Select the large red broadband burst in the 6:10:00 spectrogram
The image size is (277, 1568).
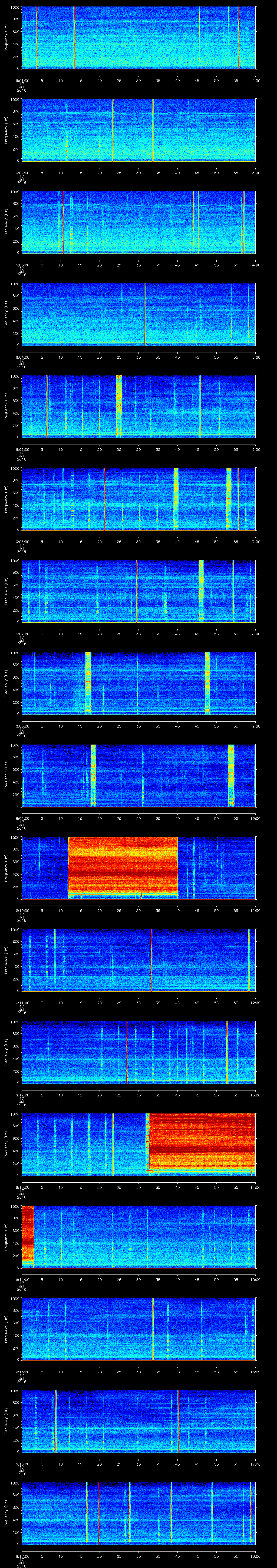click(123, 868)
